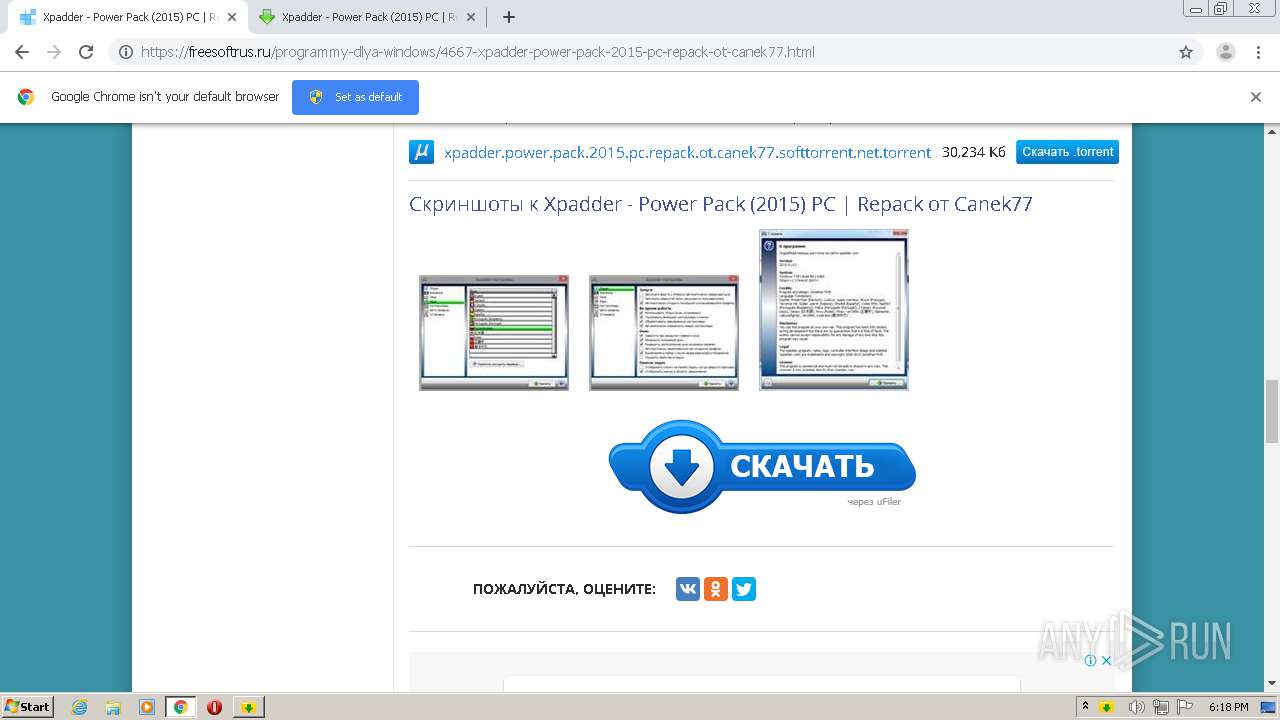Click the ad info icon
The width and height of the screenshot is (1280, 720).
1090,660
